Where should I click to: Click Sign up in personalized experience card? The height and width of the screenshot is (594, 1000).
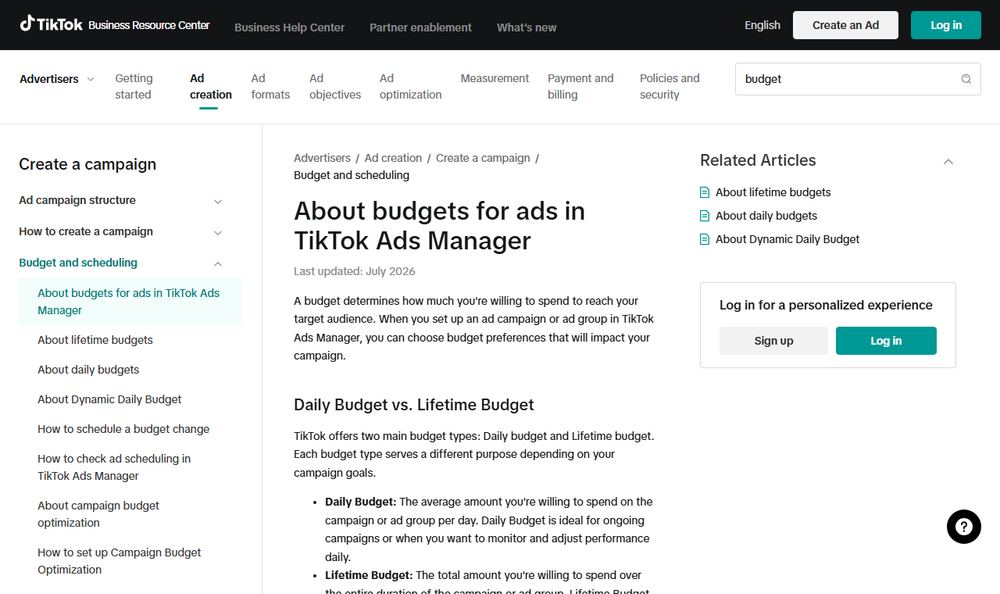pyautogui.click(x=774, y=341)
